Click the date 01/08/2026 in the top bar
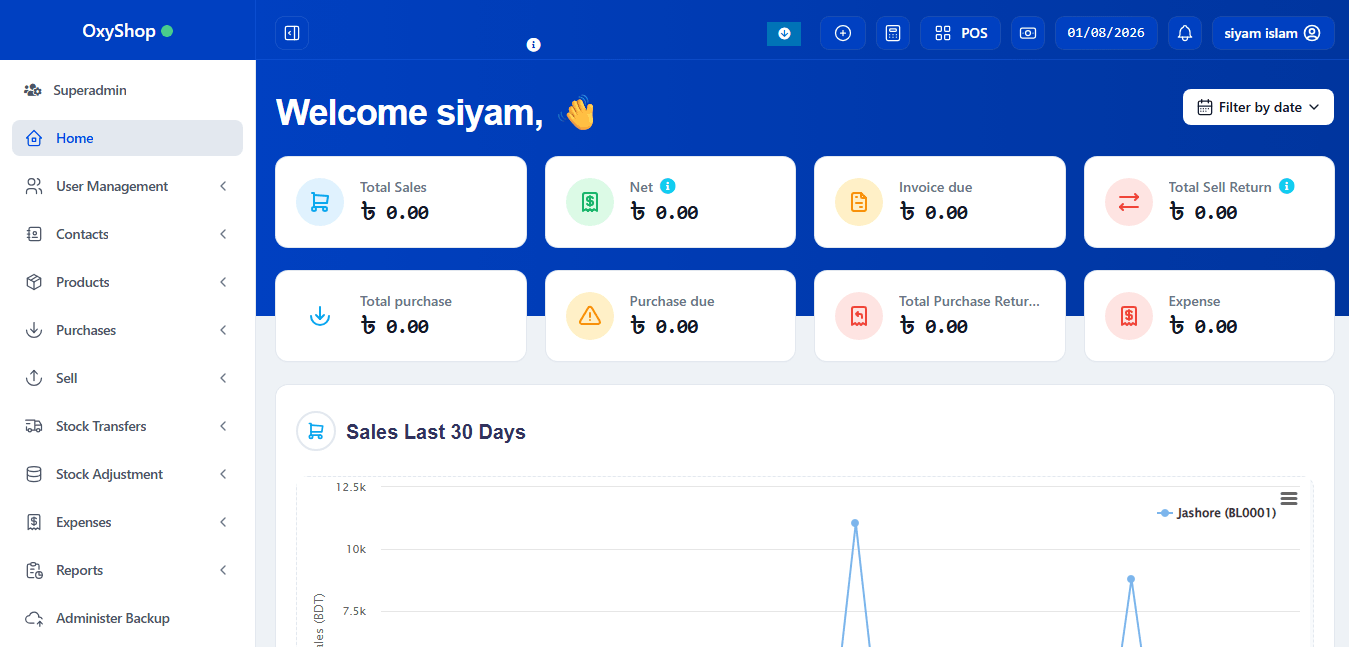 pyautogui.click(x=1106, y=32)
